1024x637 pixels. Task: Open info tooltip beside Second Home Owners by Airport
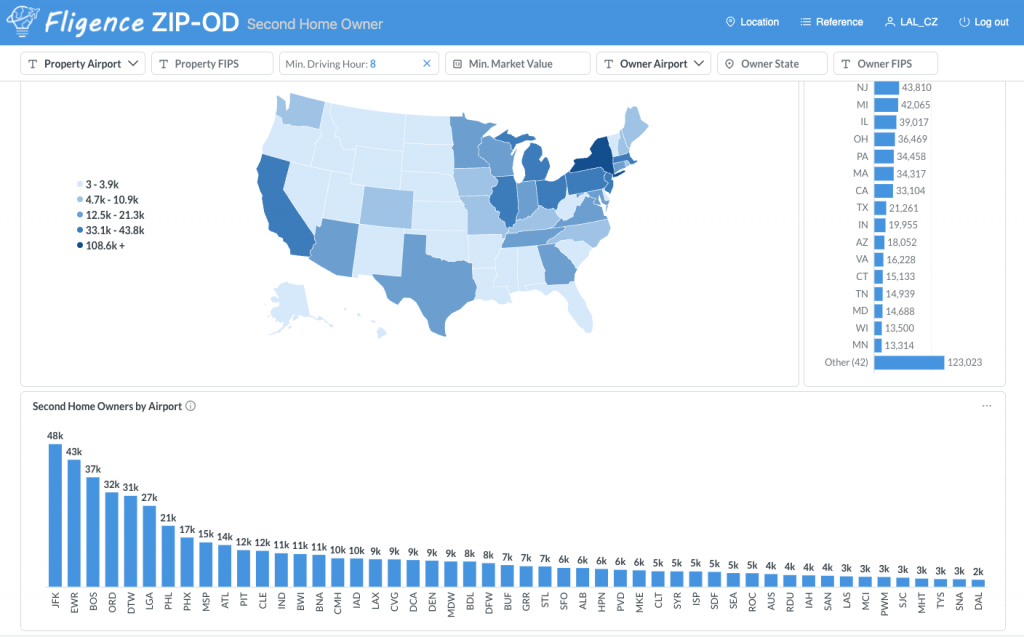(x=191, y=406)
